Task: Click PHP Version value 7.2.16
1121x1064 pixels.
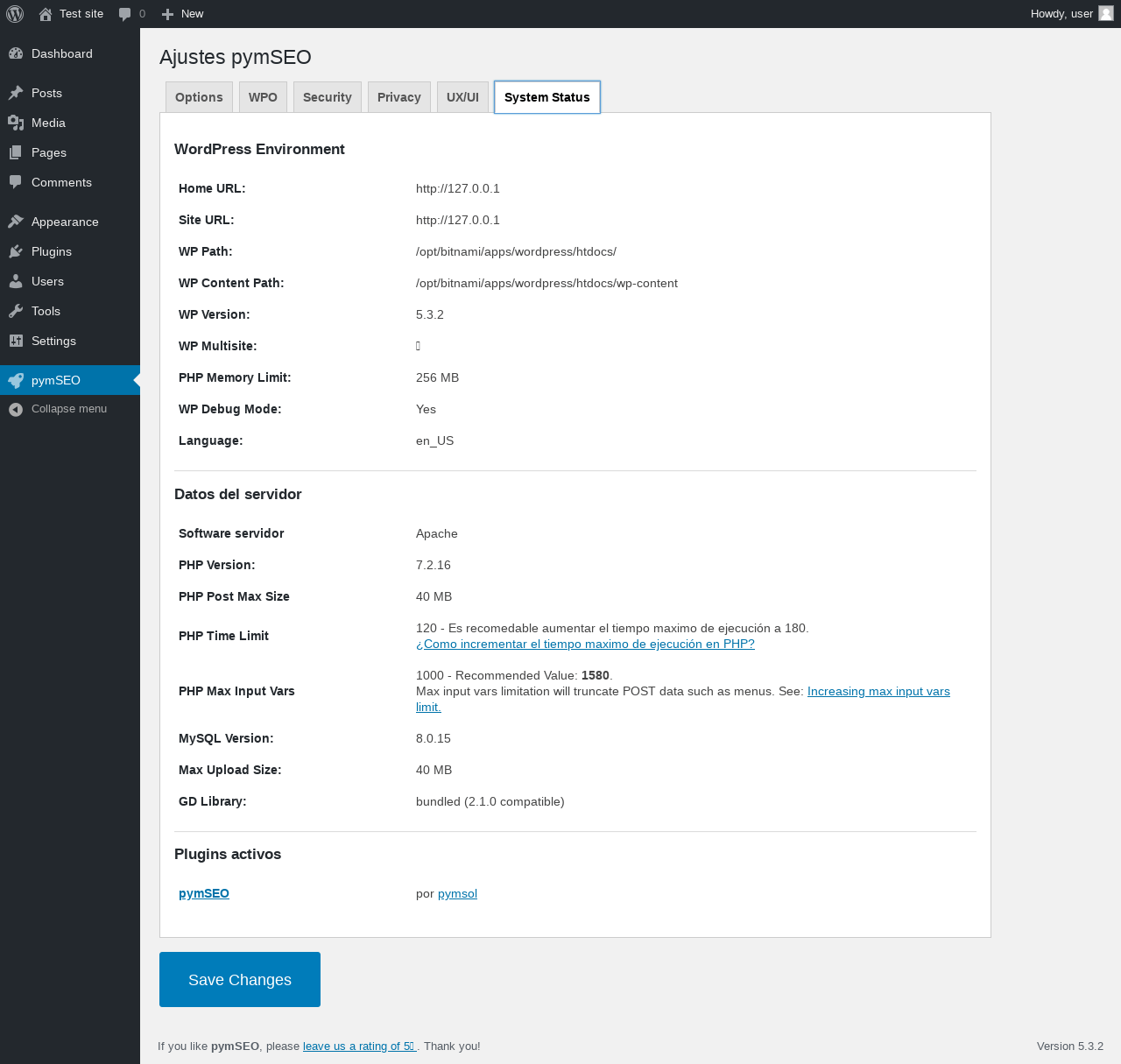Action: (x=434, y=565)
